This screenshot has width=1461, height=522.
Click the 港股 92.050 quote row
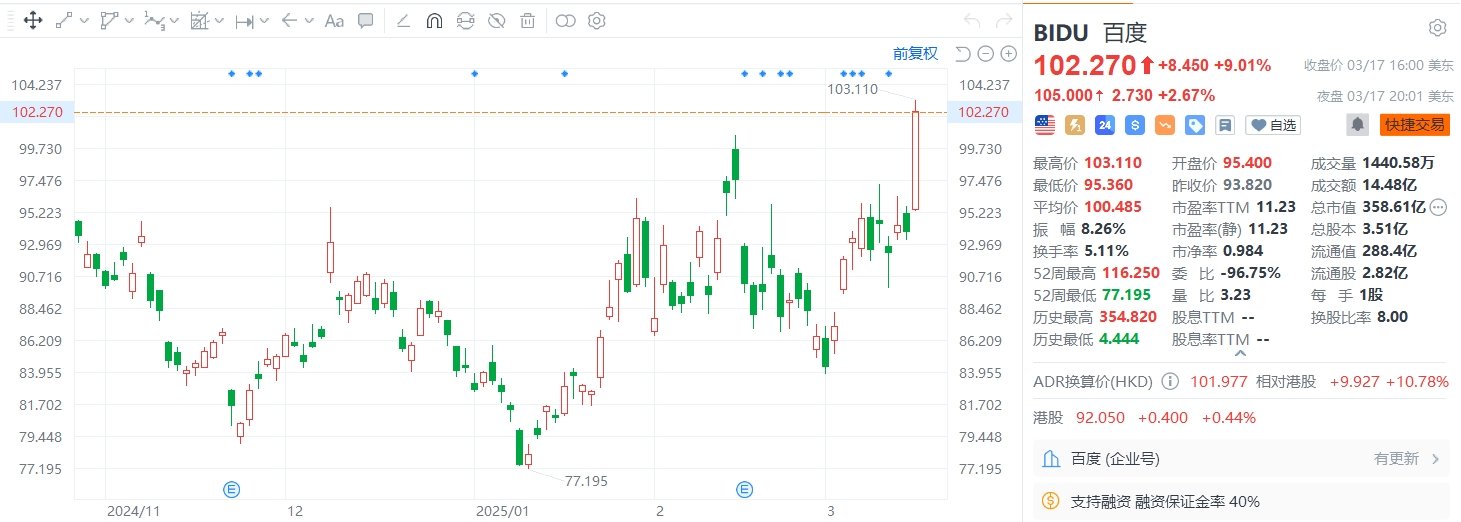pyautogui.click(x=1143, y=418)
